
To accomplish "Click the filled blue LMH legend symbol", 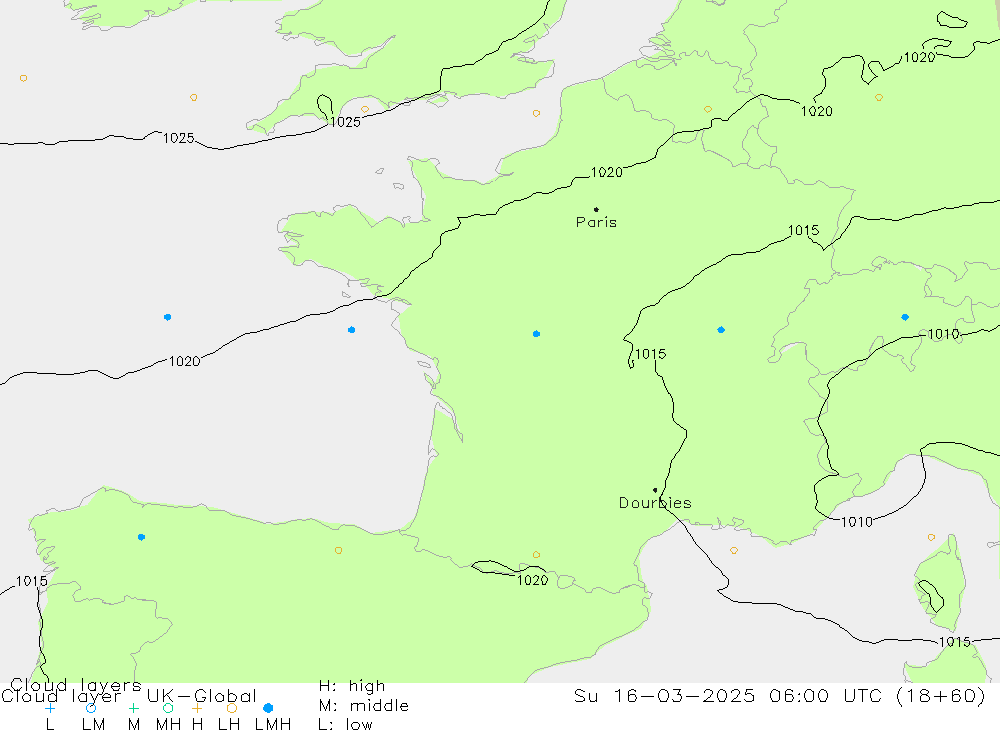I will click(268, 708).
